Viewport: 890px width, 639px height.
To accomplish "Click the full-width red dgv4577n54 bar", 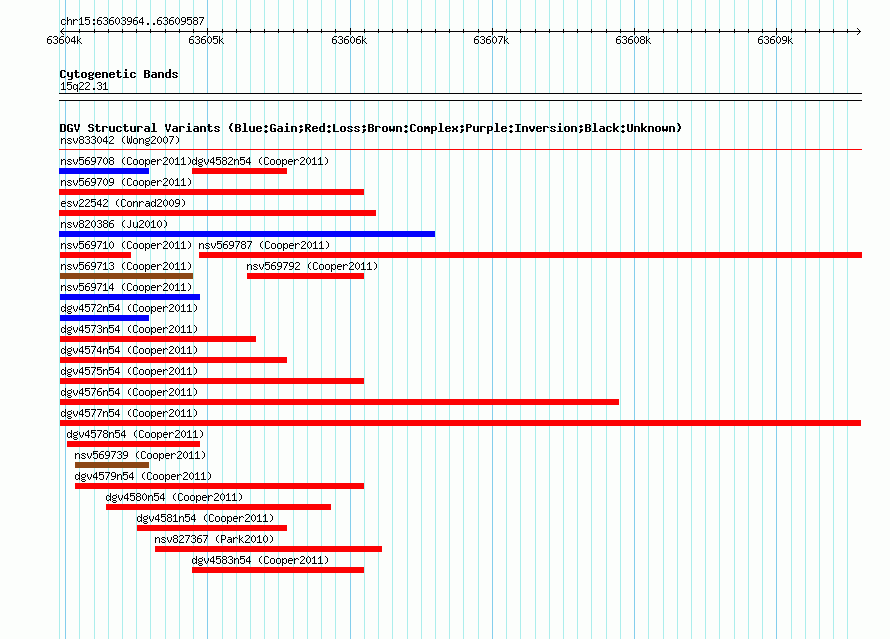I will pyautogui.click(x=460, y=423).
